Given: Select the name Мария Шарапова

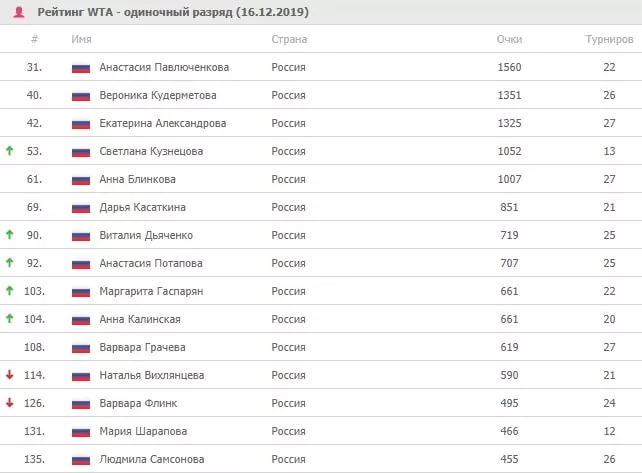Looking at the screenshot, I should [143, 431].
